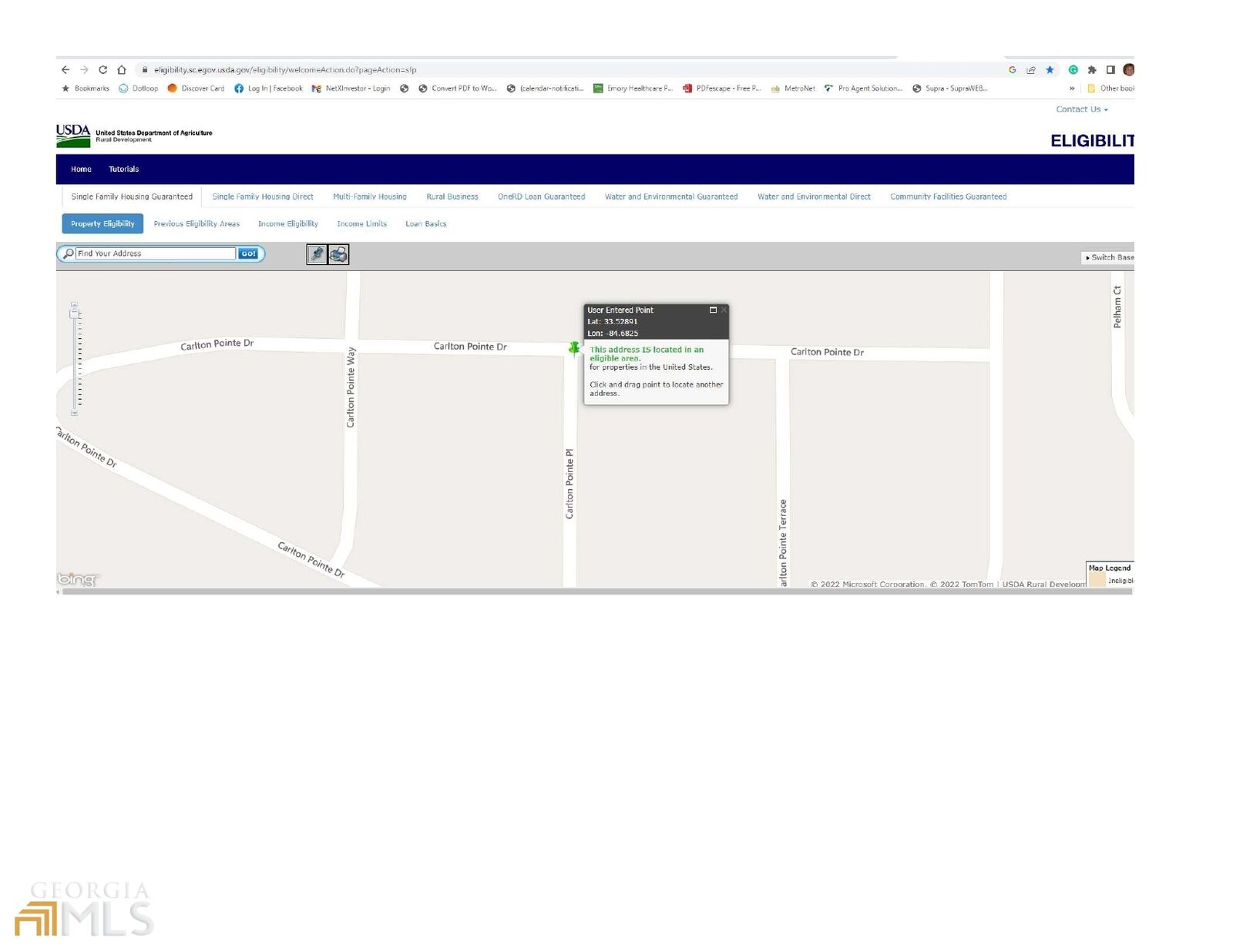Click the blue bookmark star icon
The width and height of the screenshot is (1233, 952).
click(1050, 70)
